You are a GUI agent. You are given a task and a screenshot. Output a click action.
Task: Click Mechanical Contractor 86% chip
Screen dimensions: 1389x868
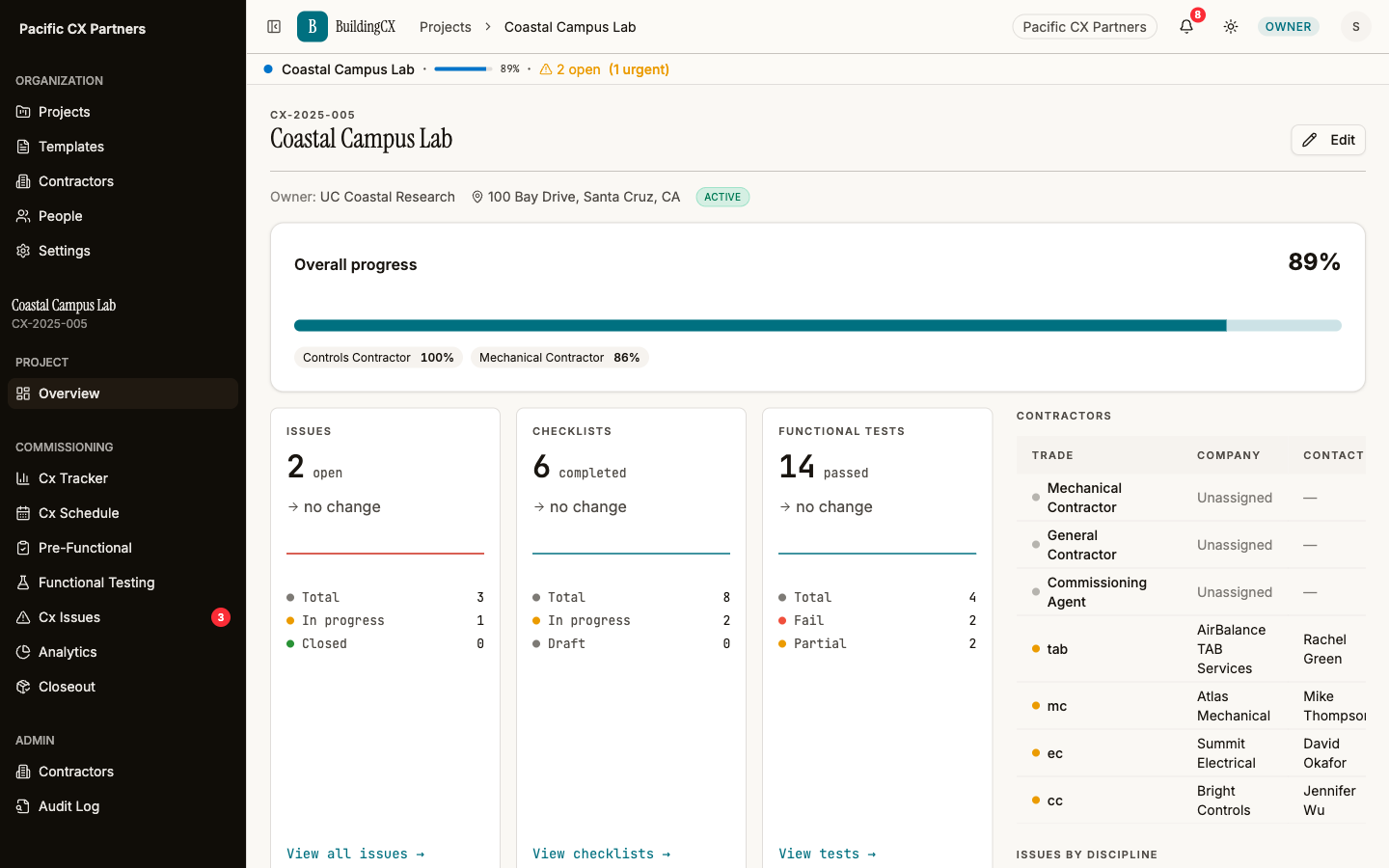pos(559,358)
